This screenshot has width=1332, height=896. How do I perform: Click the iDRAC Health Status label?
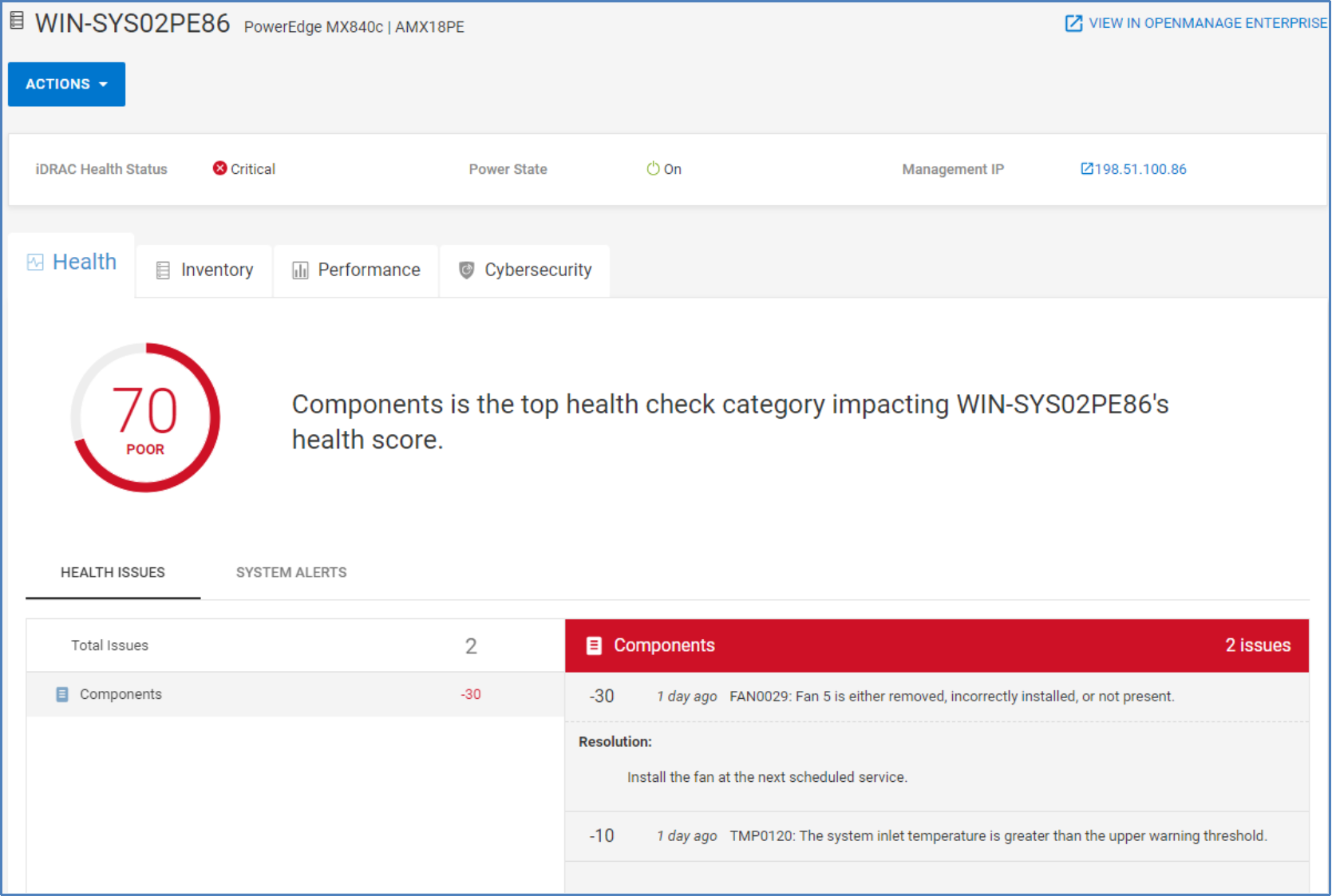[x=101, y=169]
